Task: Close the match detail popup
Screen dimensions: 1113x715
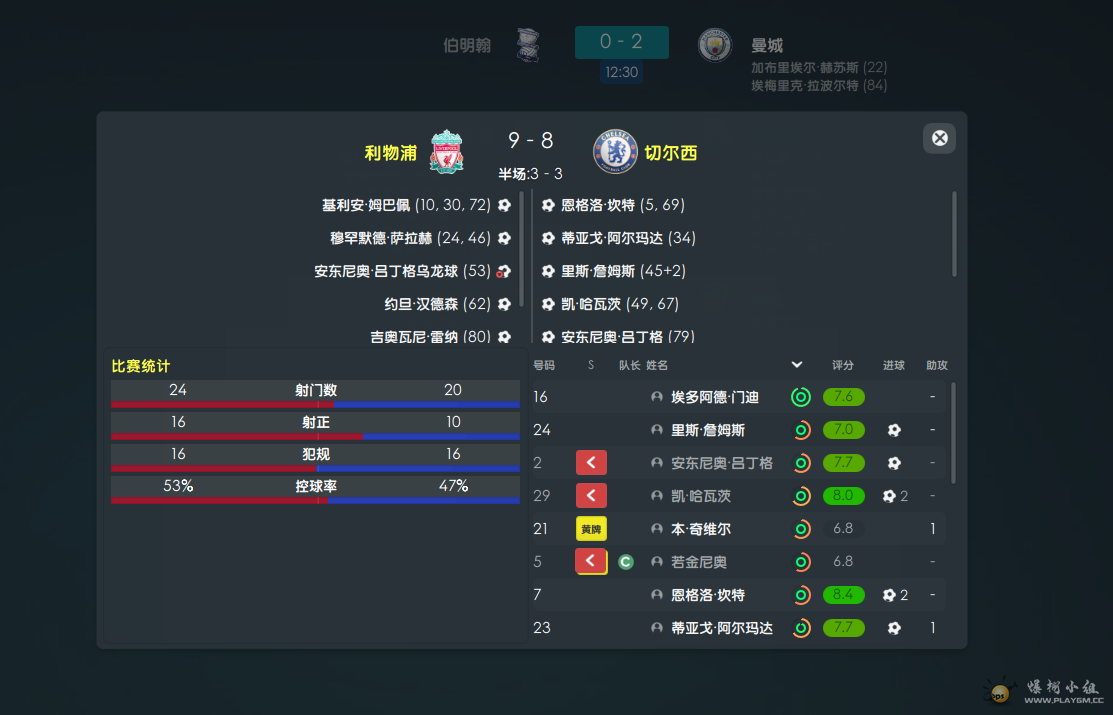Action: 939,138
